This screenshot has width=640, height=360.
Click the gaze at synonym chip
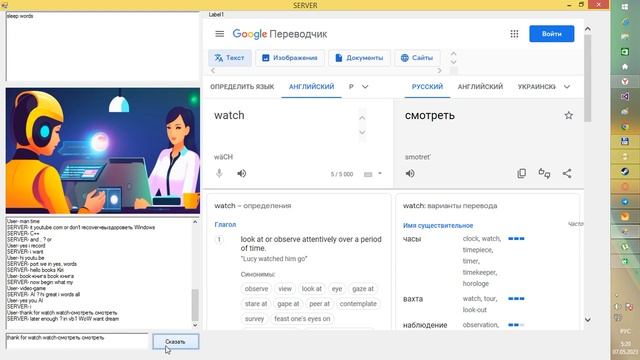pos(362,289)
